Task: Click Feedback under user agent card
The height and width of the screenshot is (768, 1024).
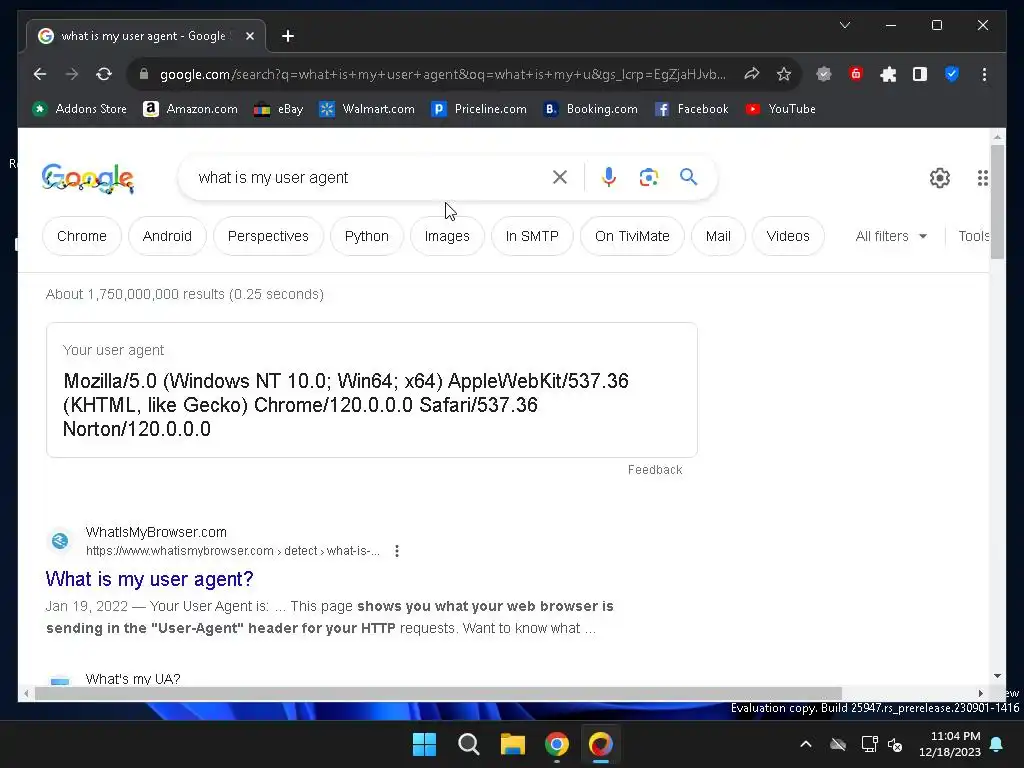Action: click(x=655, y=470)
